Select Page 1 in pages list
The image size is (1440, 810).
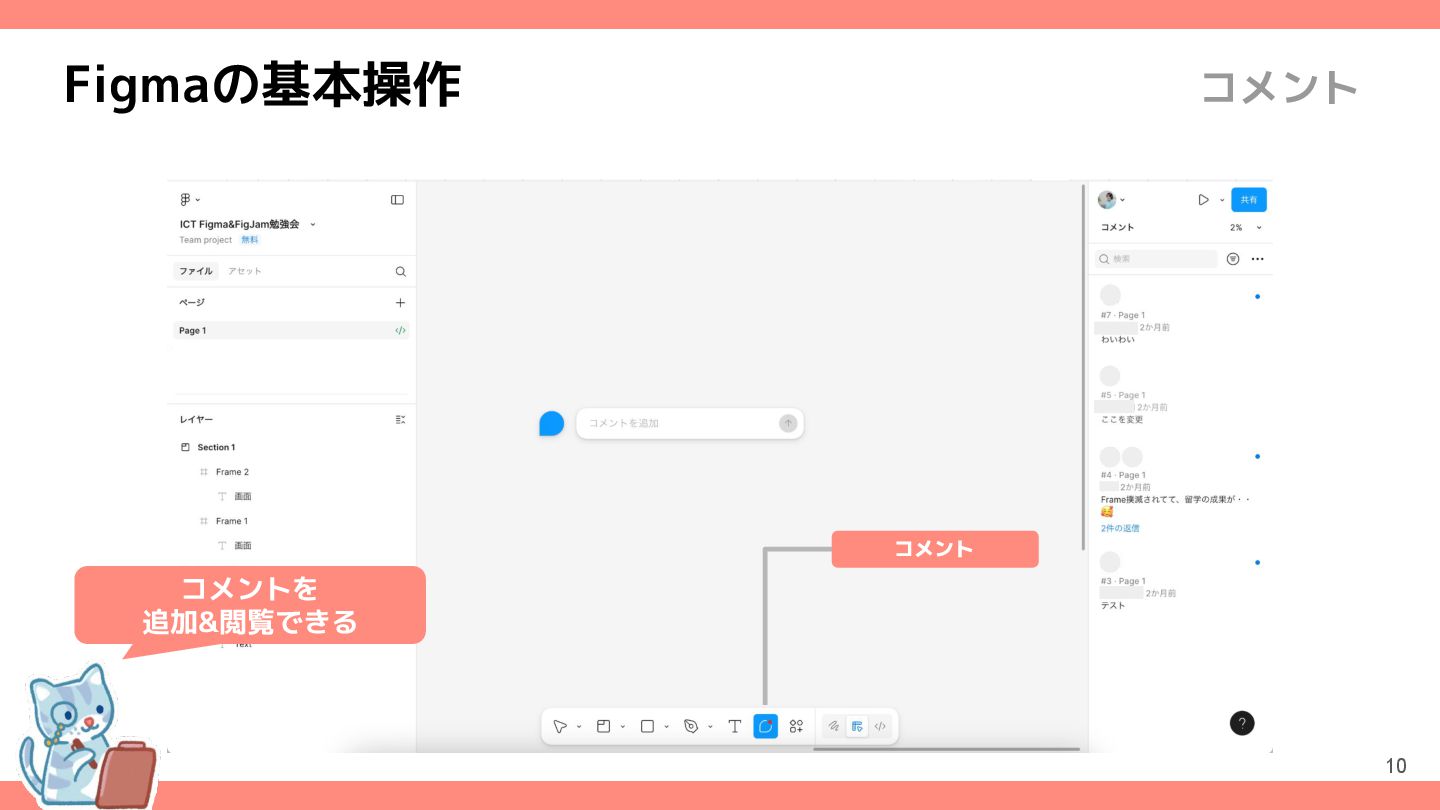(x=291, y=331)
